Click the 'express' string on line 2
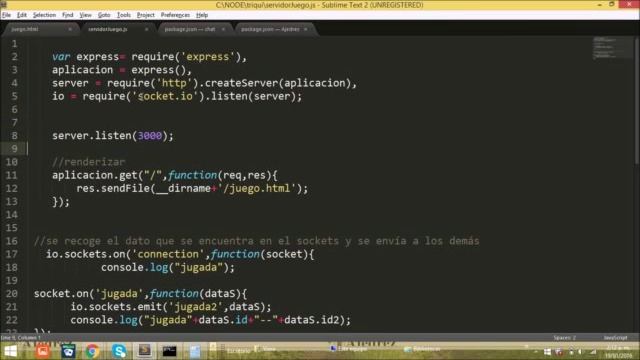This screenshot has height=360, width=640. [x=208, y=57]
